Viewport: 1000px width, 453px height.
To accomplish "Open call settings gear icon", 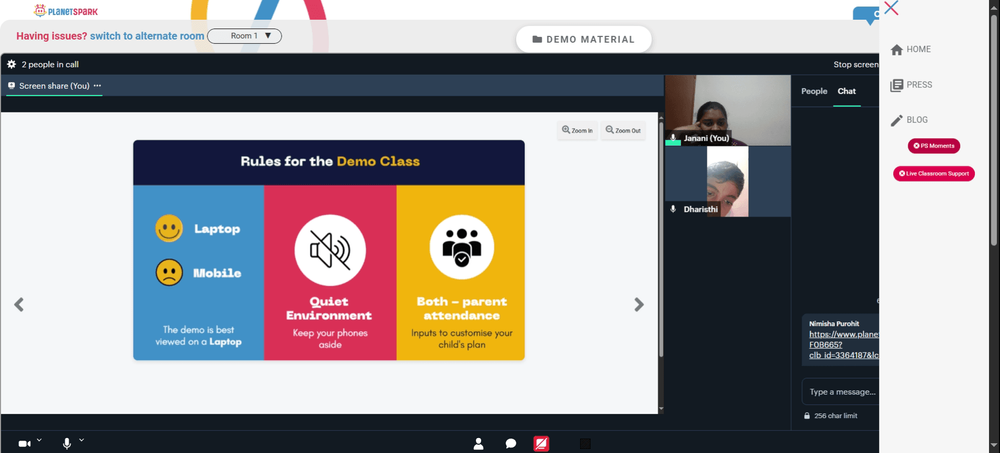I will tap(11, 64).
